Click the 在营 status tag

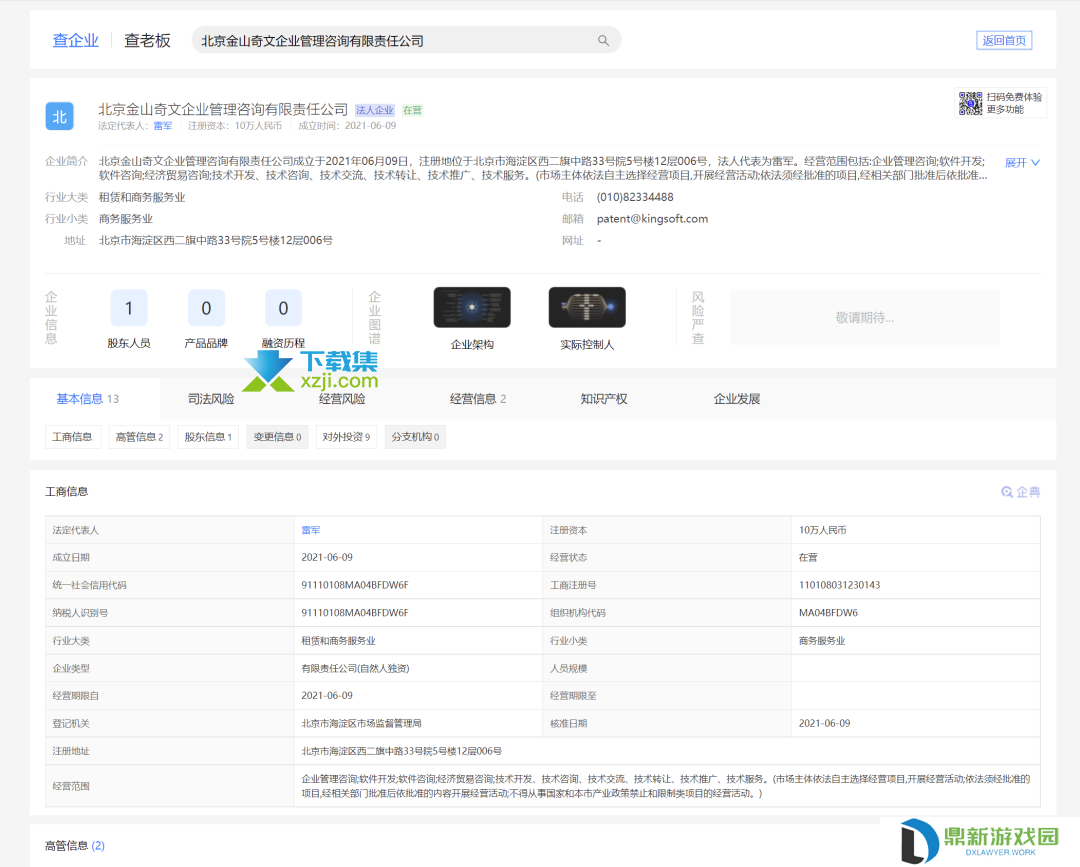tap(413, 110)
